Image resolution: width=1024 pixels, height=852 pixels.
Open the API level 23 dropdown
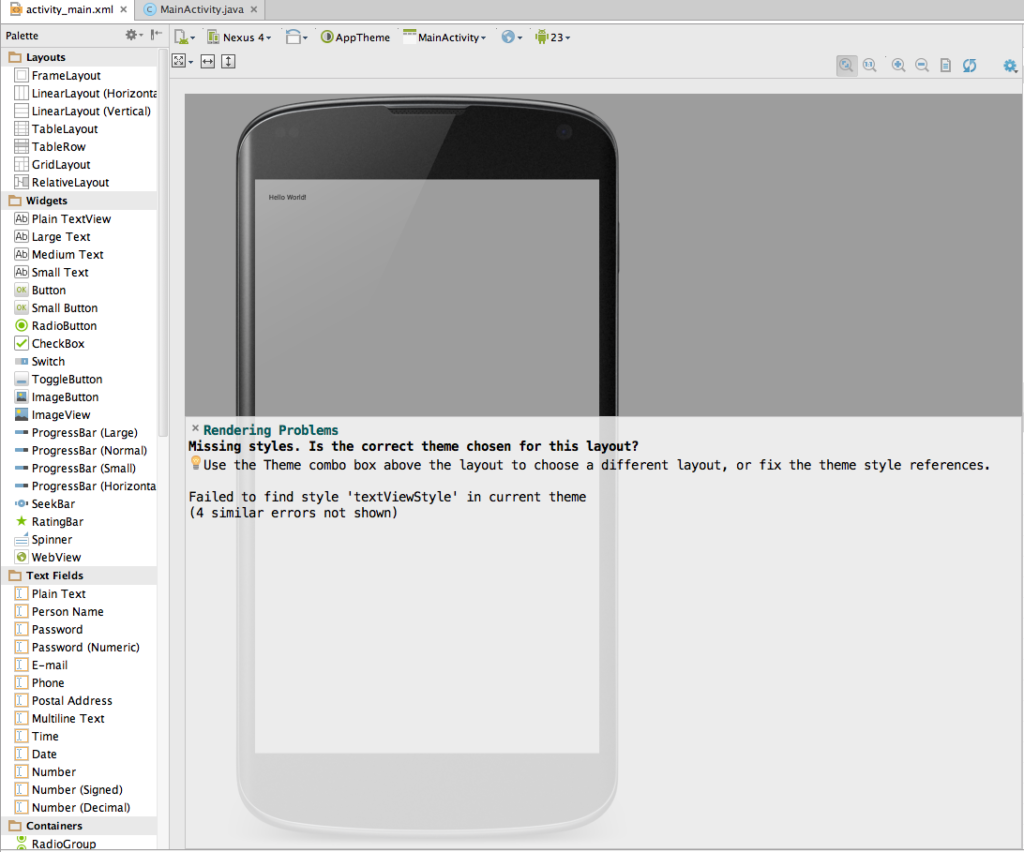click(x=551, y=37)
